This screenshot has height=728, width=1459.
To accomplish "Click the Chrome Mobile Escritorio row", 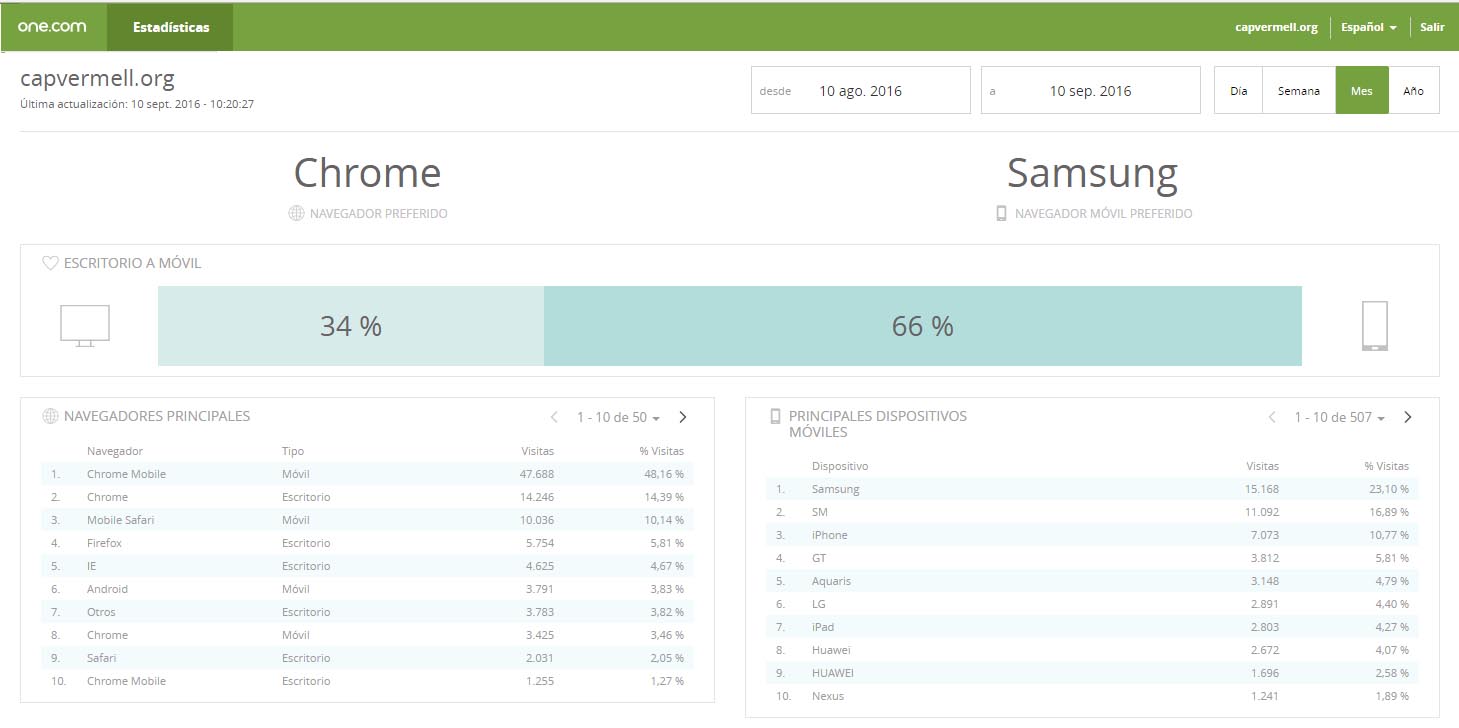I will coord(367,681).
